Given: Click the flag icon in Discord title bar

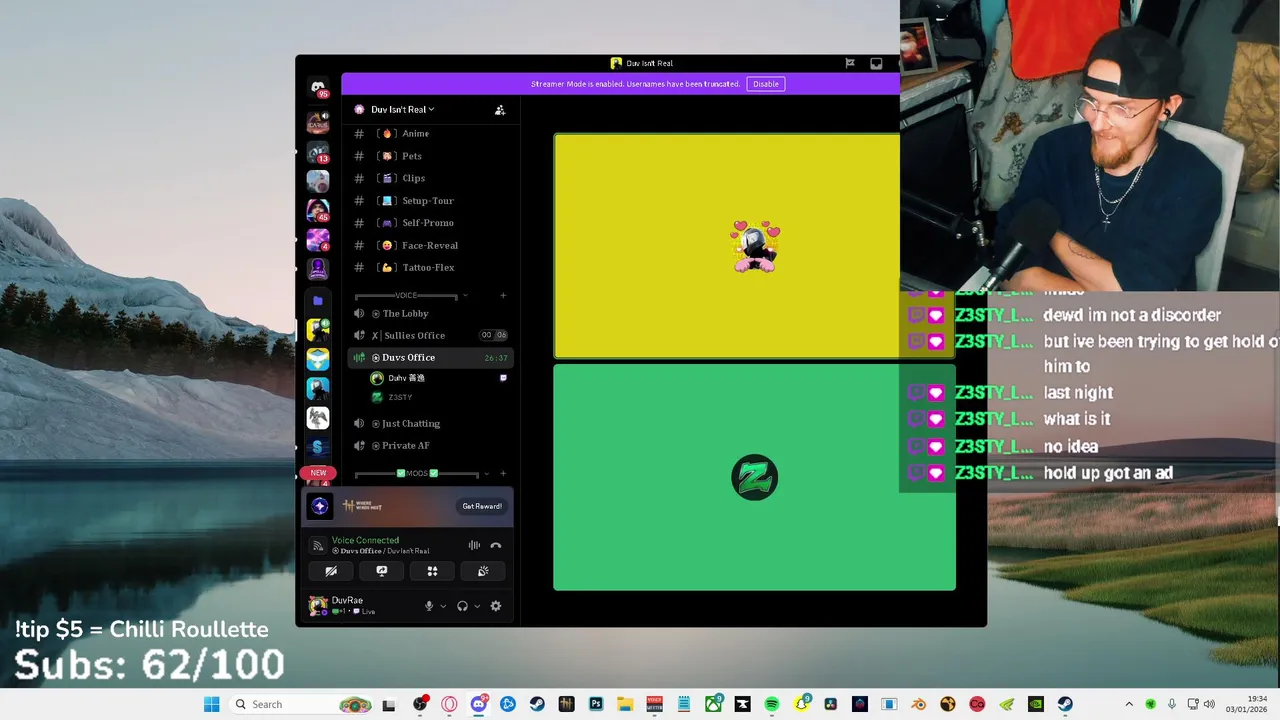Looking at the screenshot, I should [850, 63].
